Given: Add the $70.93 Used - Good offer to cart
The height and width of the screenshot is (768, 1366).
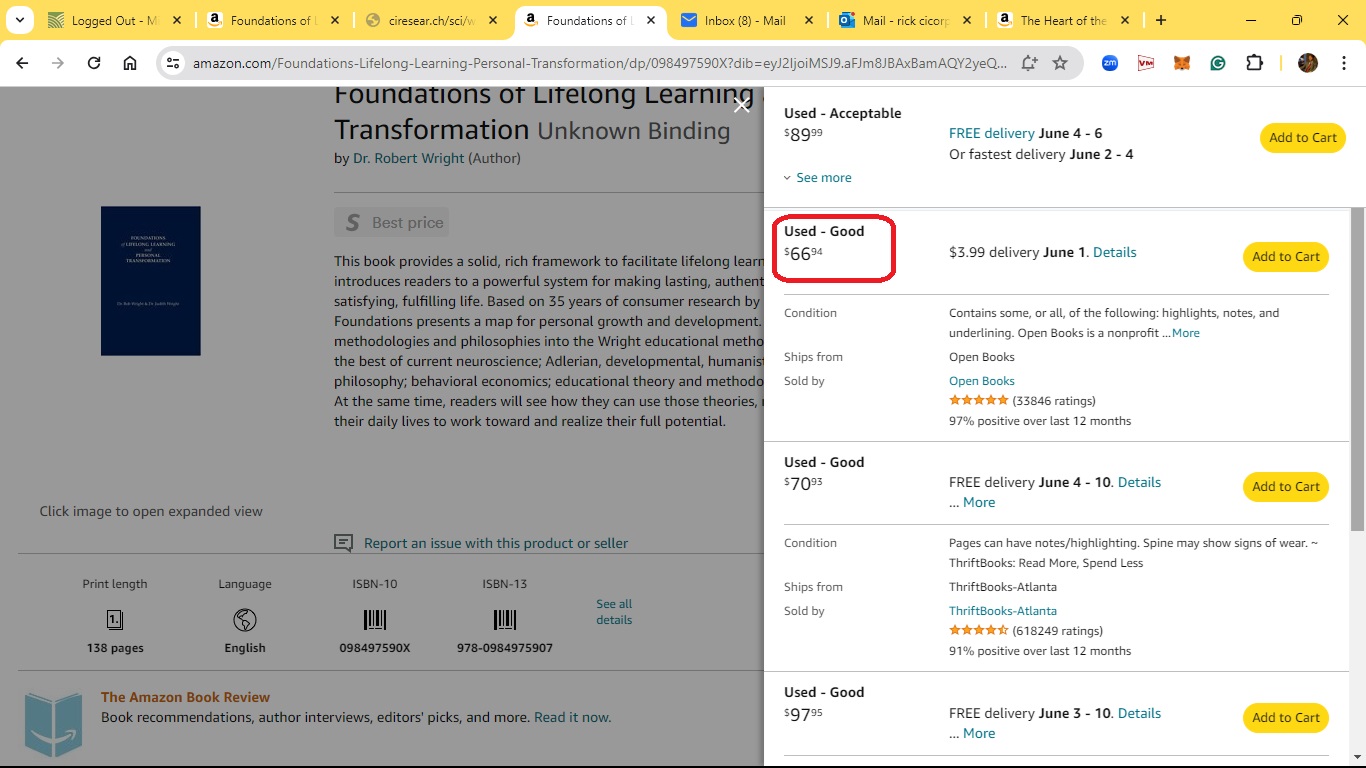Looking at the screenshot, I should click(1286, 487).
